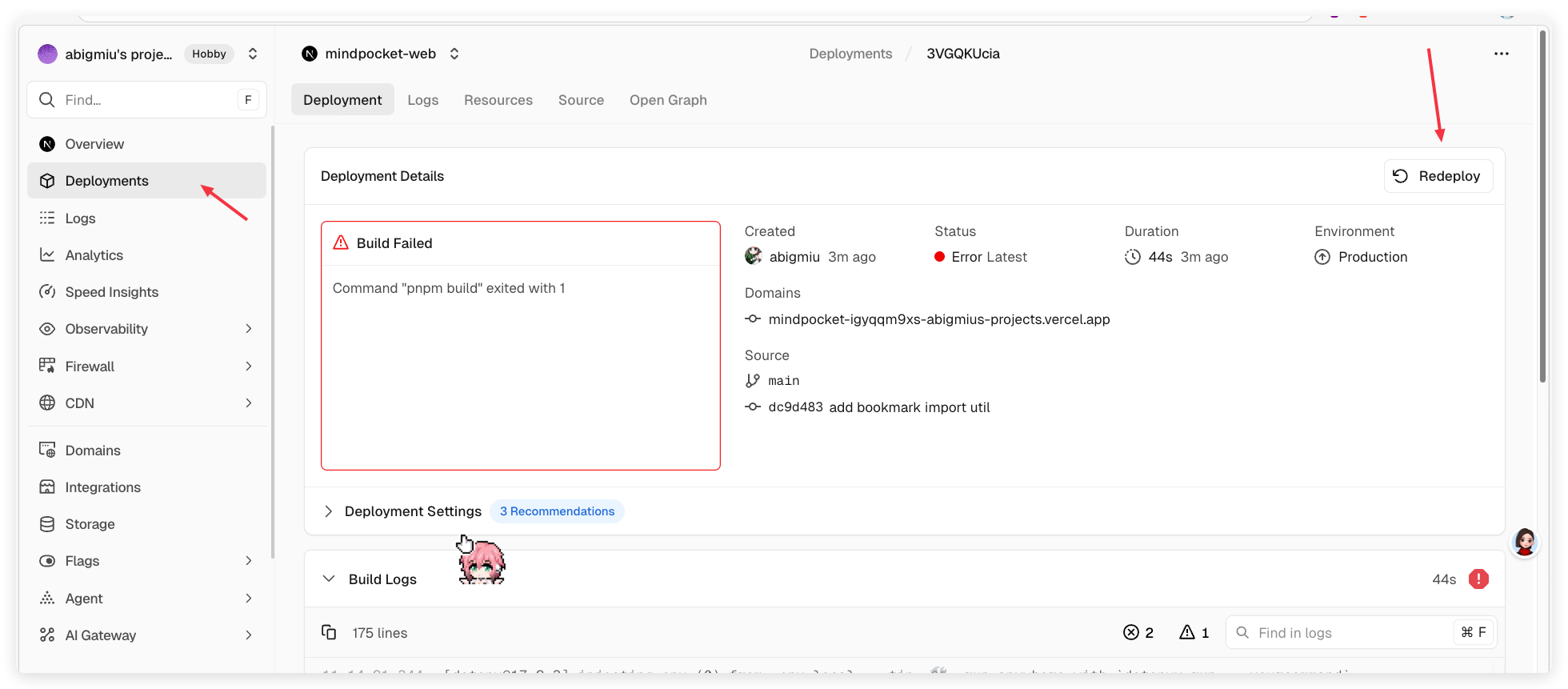1568x689 pixels.
Task: Expand the Observability sidebar submenu
Action: tap(248, 329)
